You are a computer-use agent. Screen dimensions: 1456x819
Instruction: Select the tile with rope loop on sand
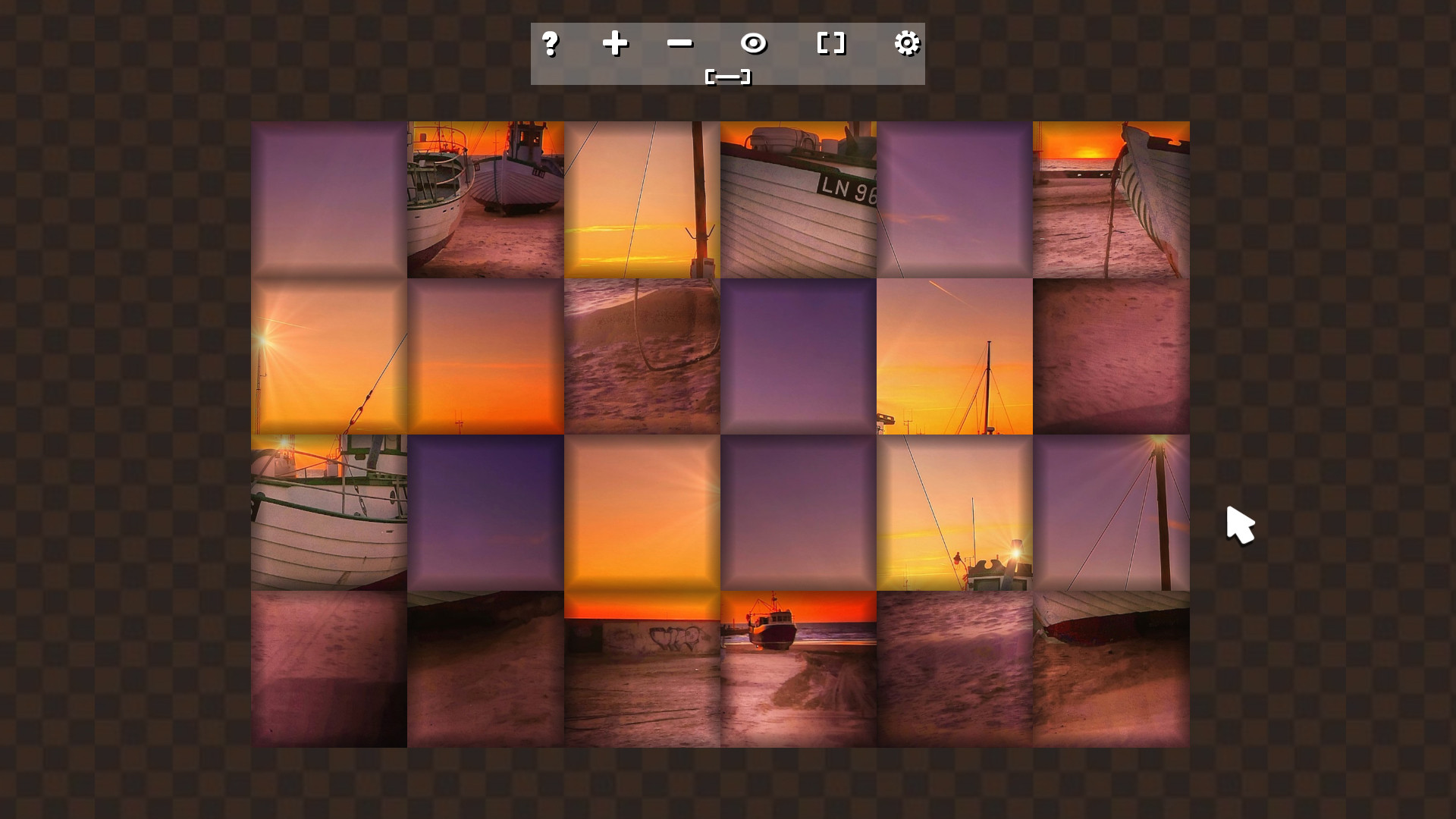point(642,356)
